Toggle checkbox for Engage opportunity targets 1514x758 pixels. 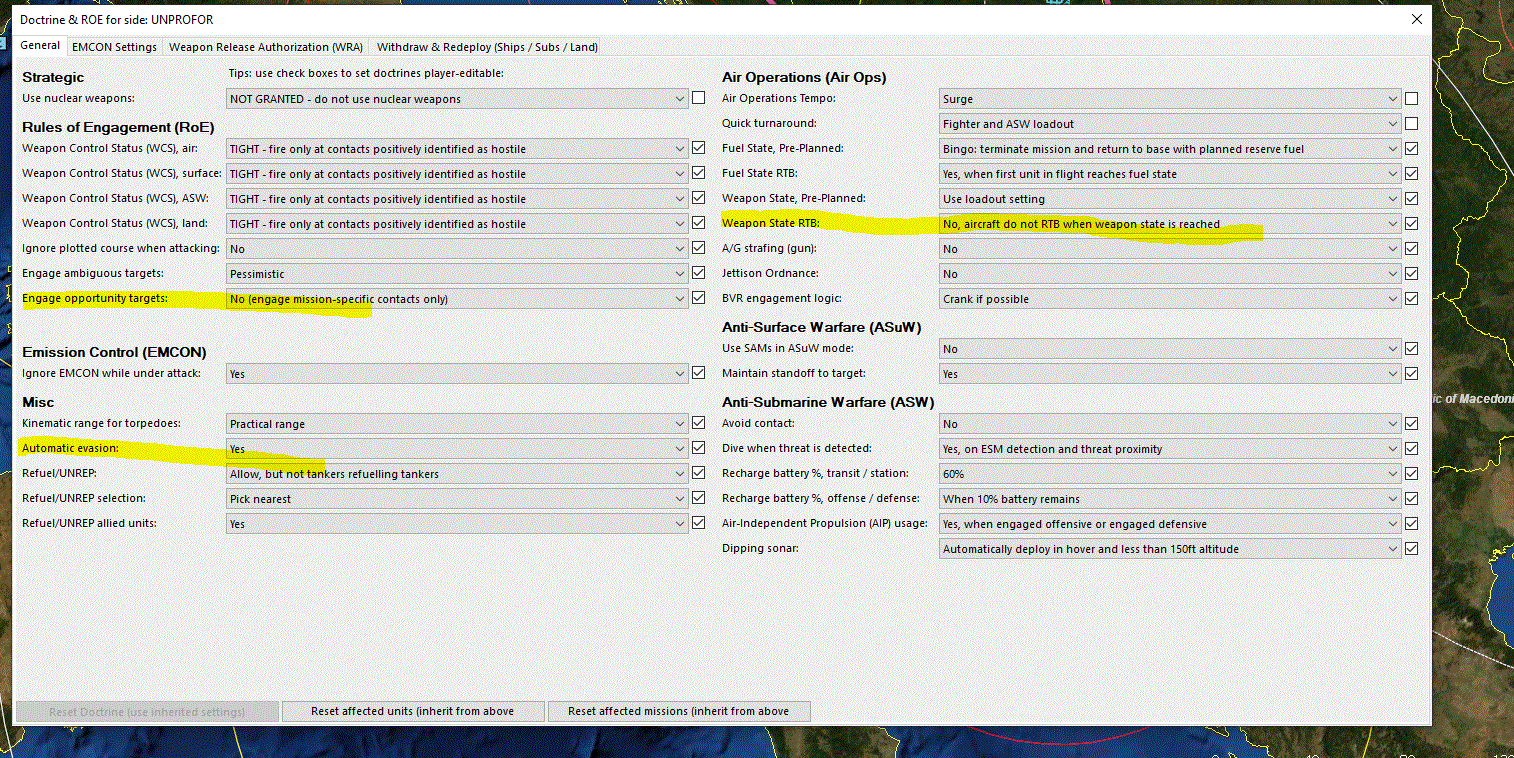point(698,298)
